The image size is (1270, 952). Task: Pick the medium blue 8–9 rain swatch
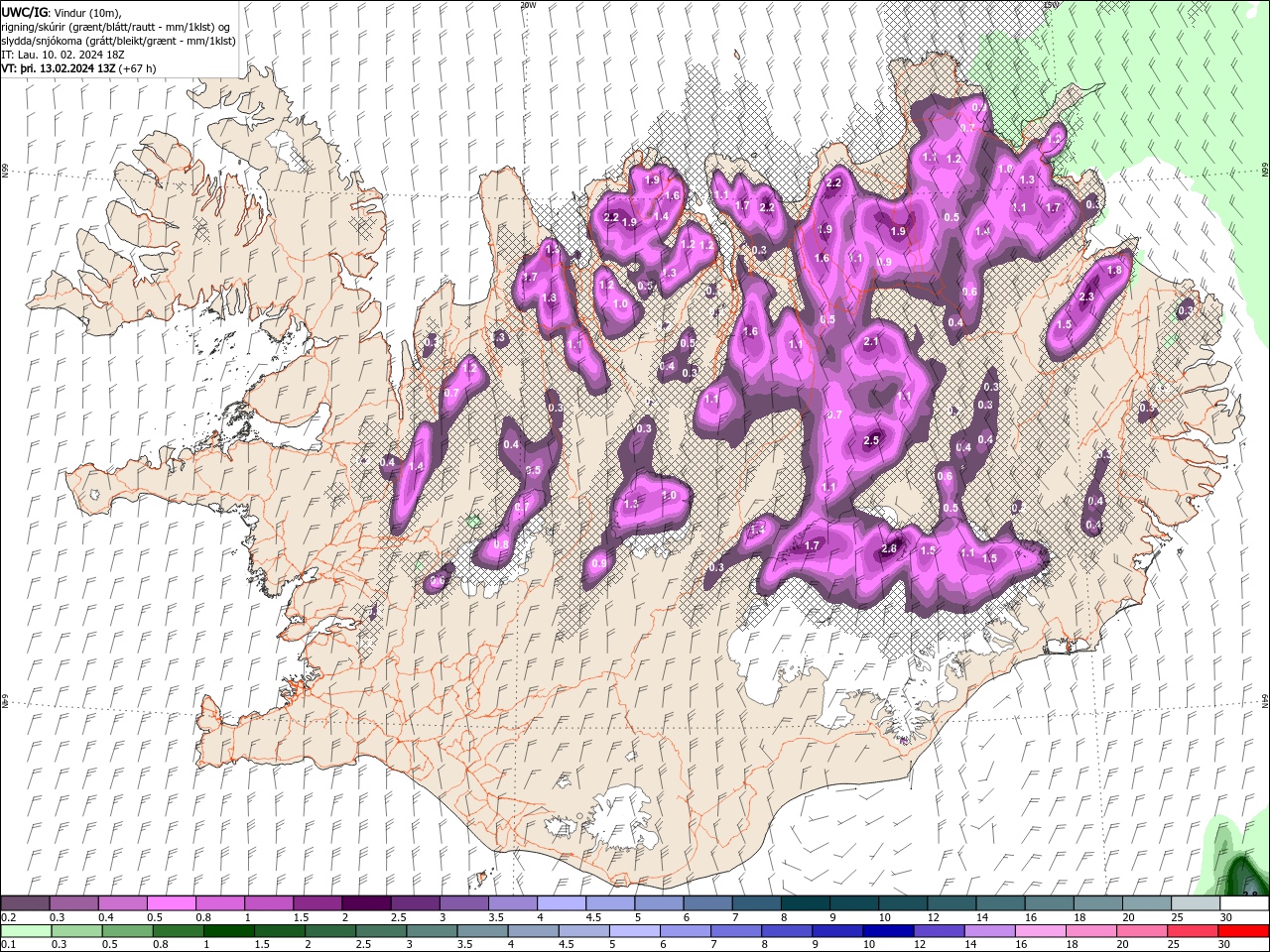click(787, 931)
